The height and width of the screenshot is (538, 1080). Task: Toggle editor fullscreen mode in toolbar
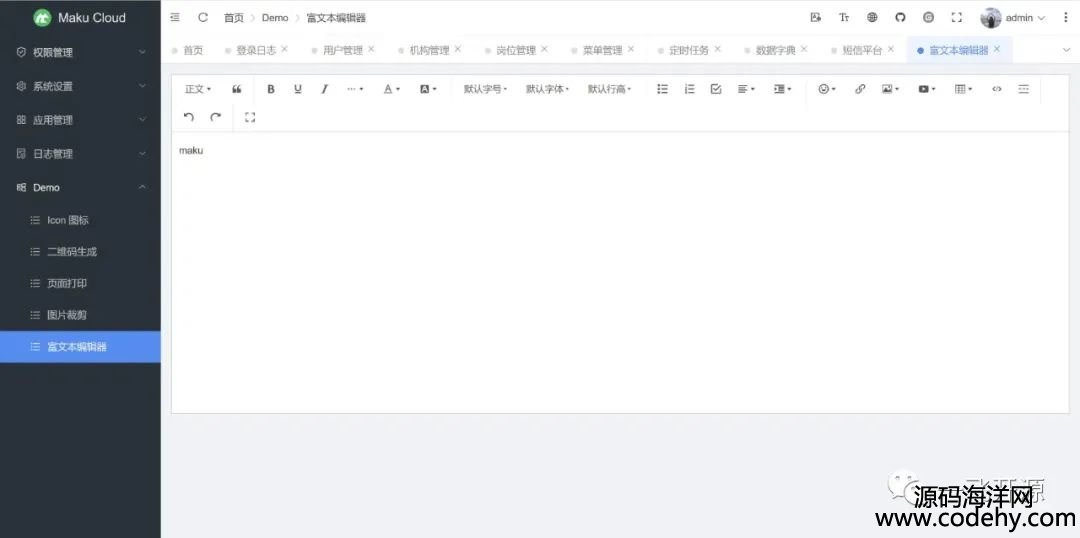pyautogui.click(x=250, y=117)
